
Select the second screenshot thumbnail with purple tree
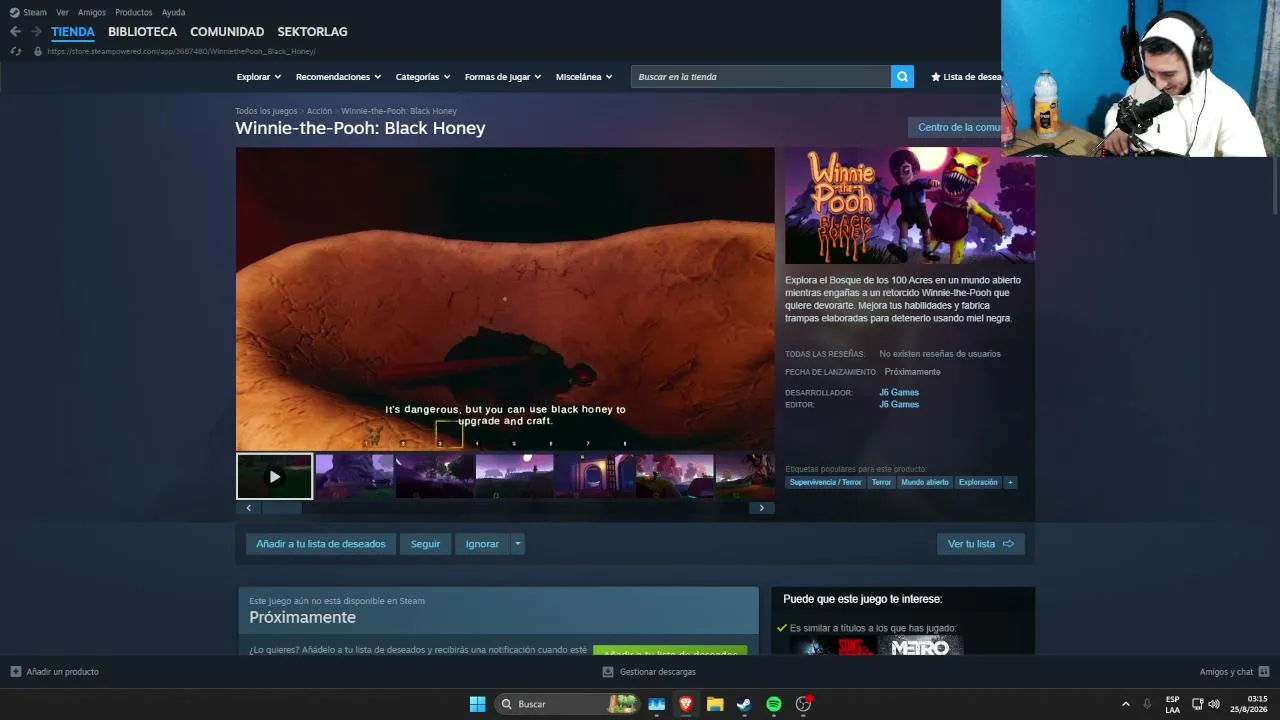(x=355, y=477)
